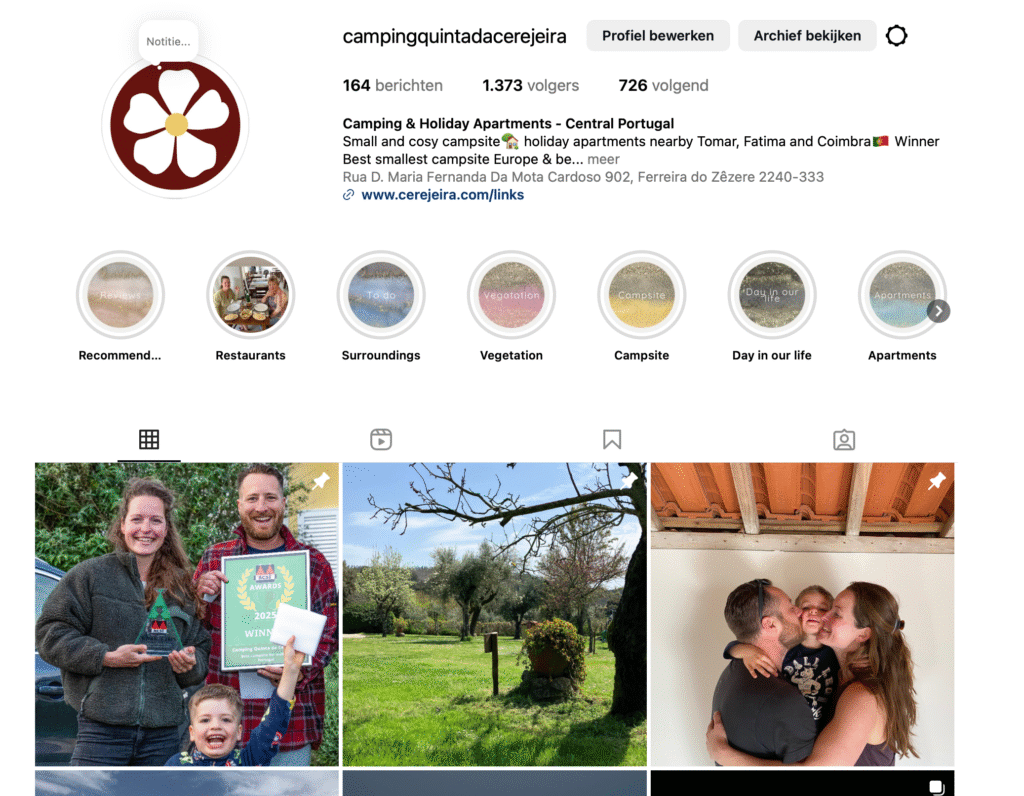
Task: Open the Restaurants story highlight
Action: 251,295
